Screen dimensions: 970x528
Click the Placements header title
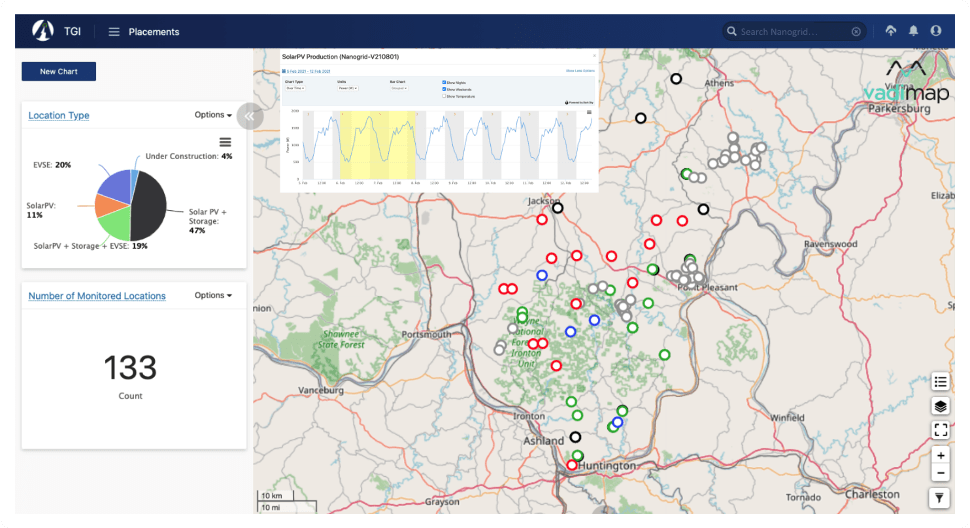[x=153, y=32]
